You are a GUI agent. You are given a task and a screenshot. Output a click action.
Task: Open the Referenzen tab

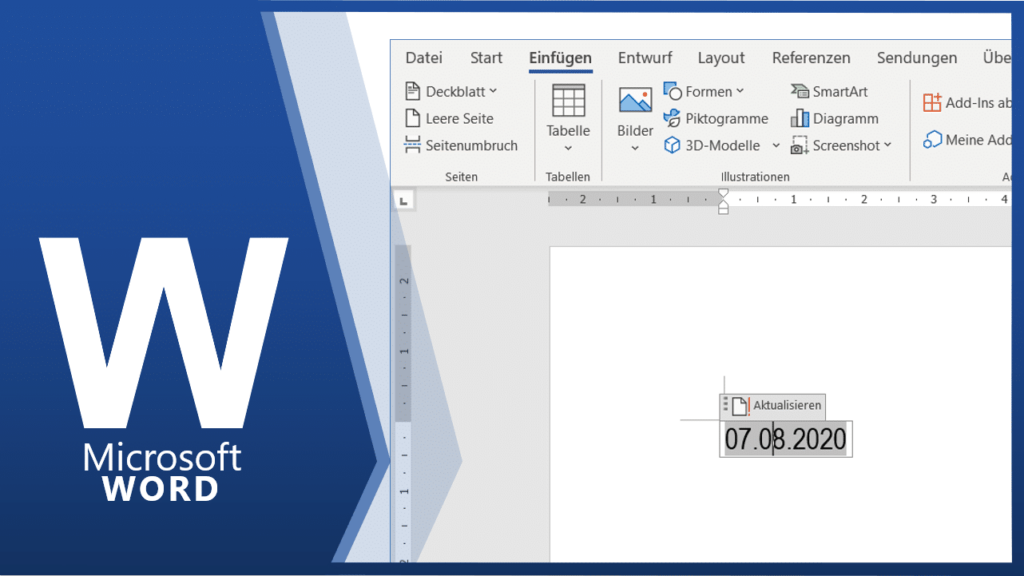(811, 58)
